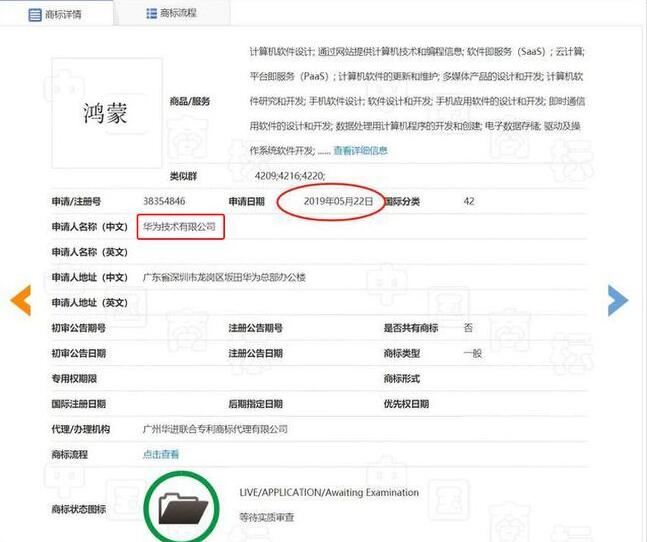Select international class value 42
This screenshot has height=542, width=647.
coord(469,201)
